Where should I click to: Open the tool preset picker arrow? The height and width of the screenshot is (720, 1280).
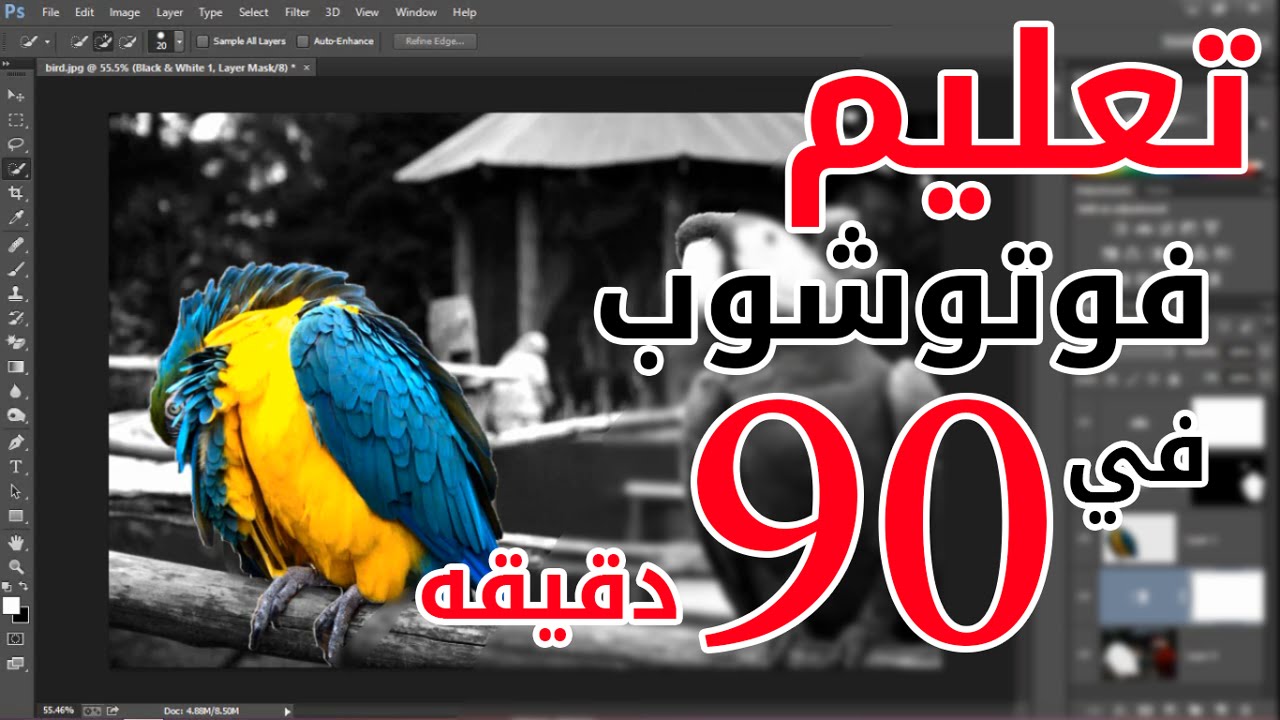click(x=47, y=42)
